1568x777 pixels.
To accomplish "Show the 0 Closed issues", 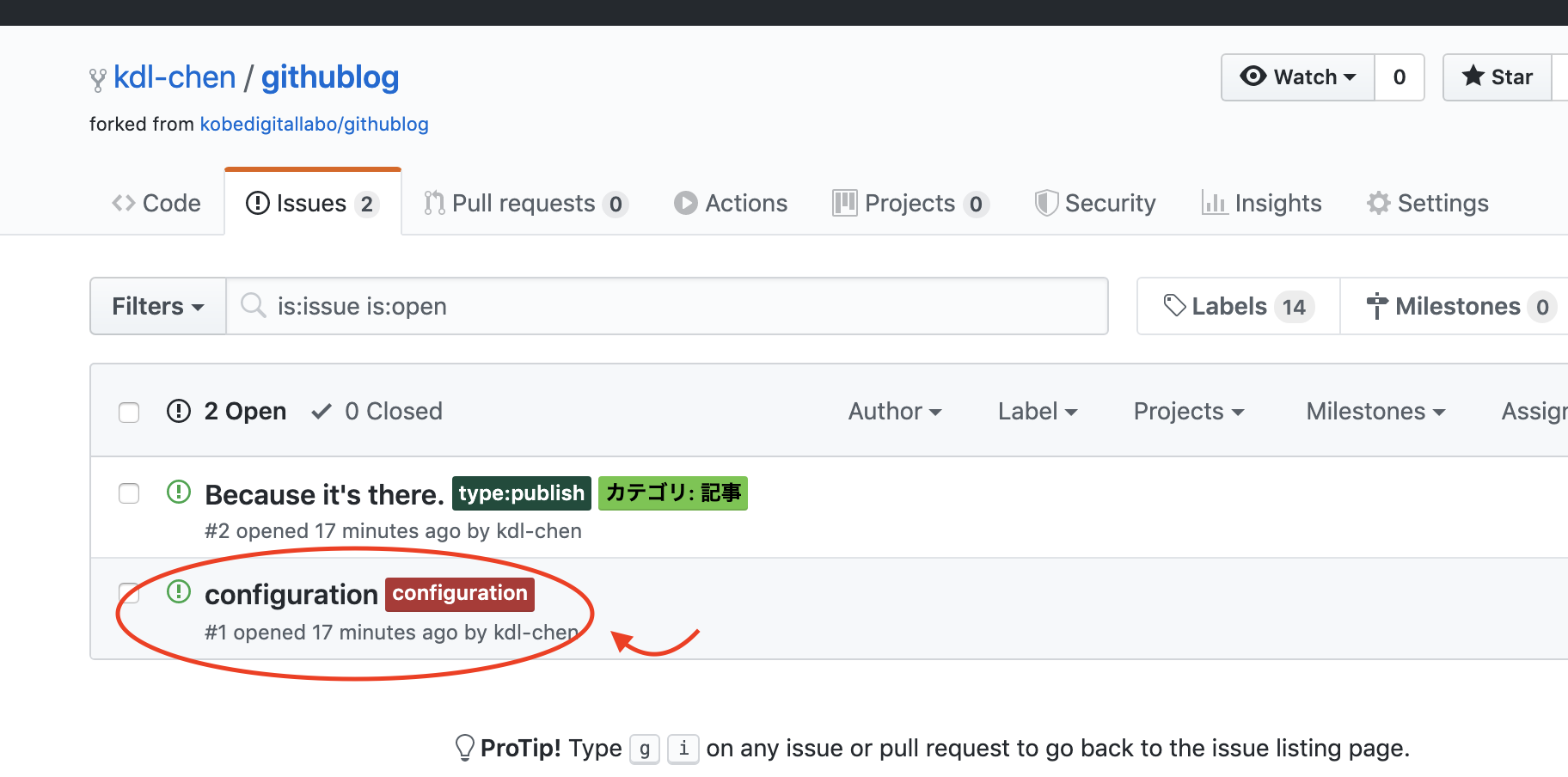I will pos(377,411).
